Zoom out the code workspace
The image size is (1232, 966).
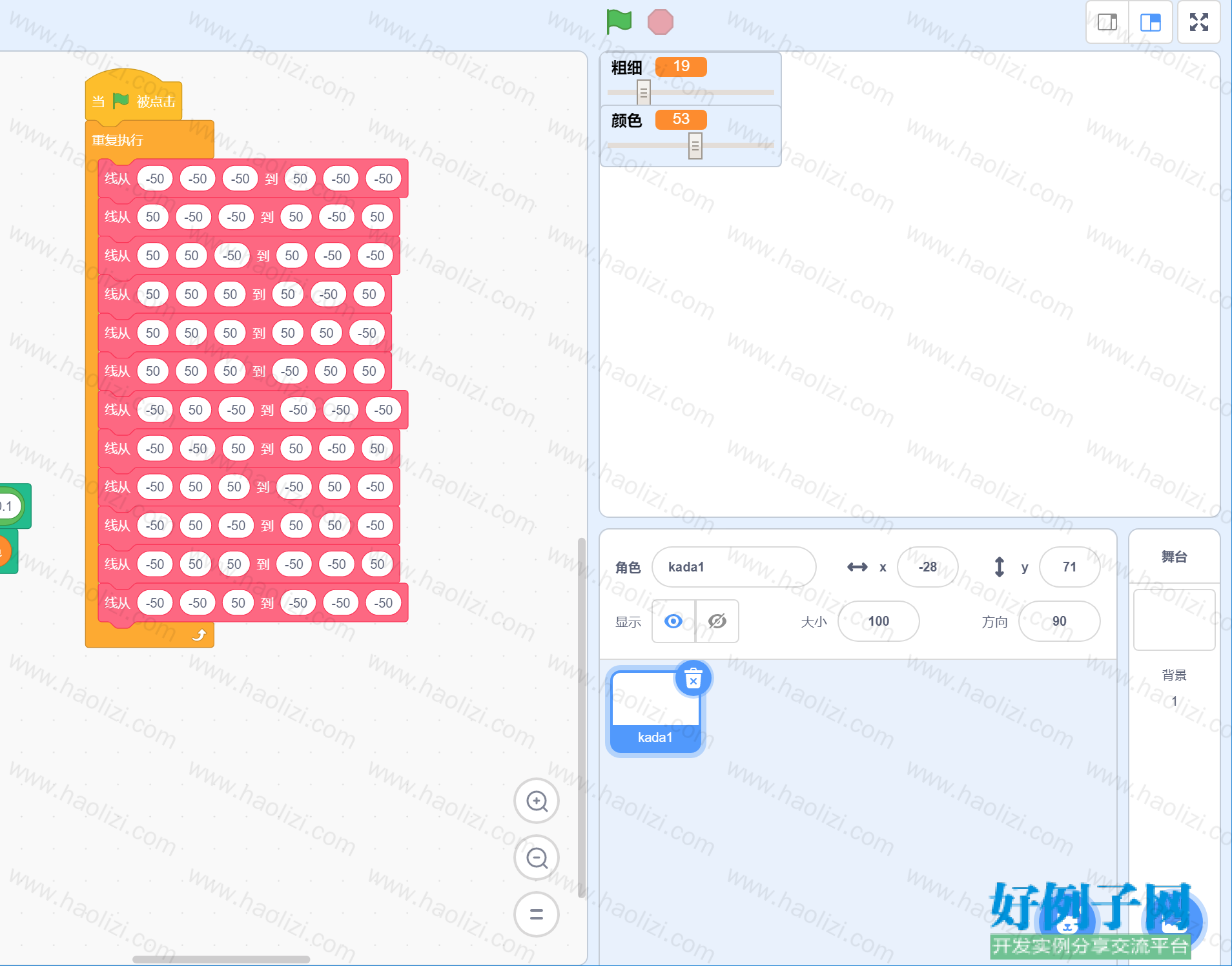coord(537,858)
